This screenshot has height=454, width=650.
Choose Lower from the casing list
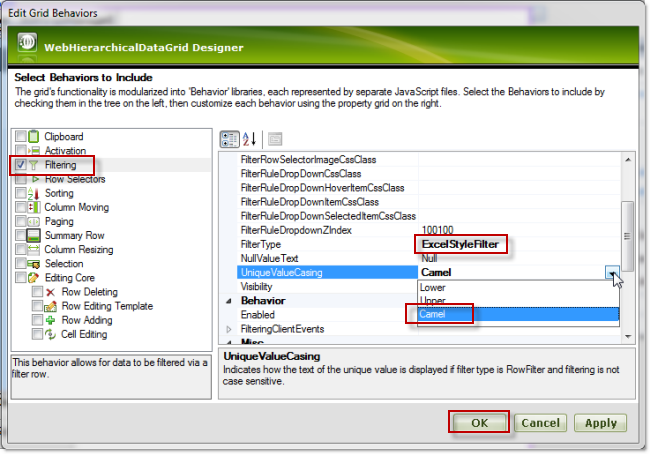(434, 286)
